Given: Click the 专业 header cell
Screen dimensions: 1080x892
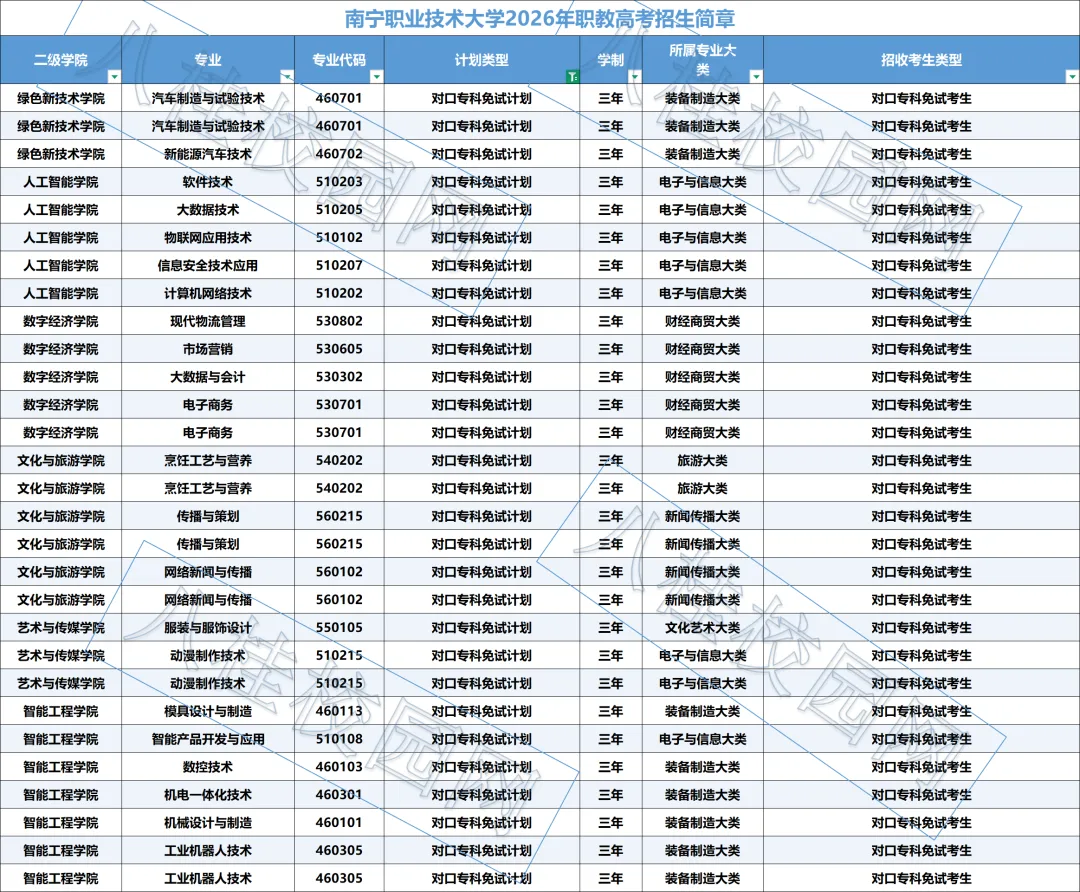Looking at the screenshot, I should click(208, 60).
